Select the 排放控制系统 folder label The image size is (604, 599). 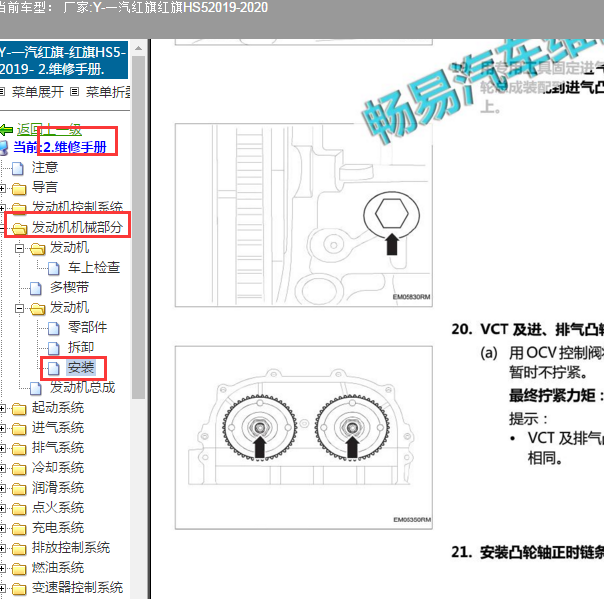coord(71,548)
